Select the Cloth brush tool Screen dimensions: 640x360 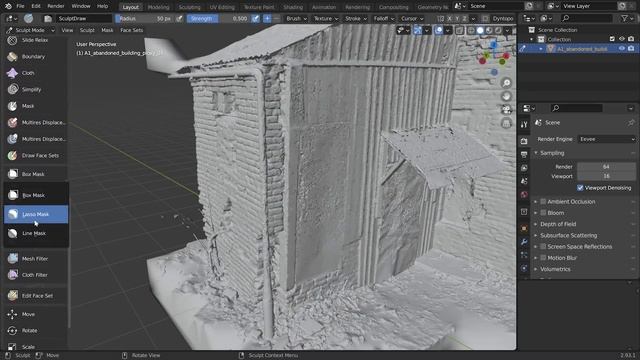pyautogui.click(x=35, y=73)
